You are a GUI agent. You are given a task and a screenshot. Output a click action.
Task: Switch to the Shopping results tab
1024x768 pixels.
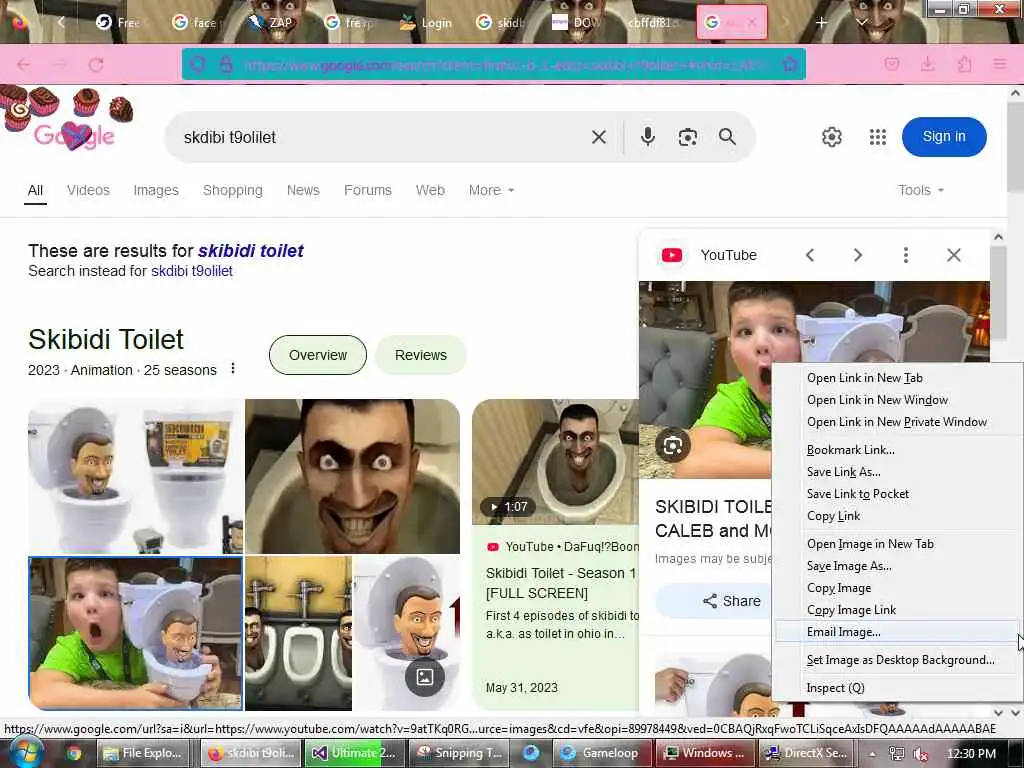pos(232,190)
